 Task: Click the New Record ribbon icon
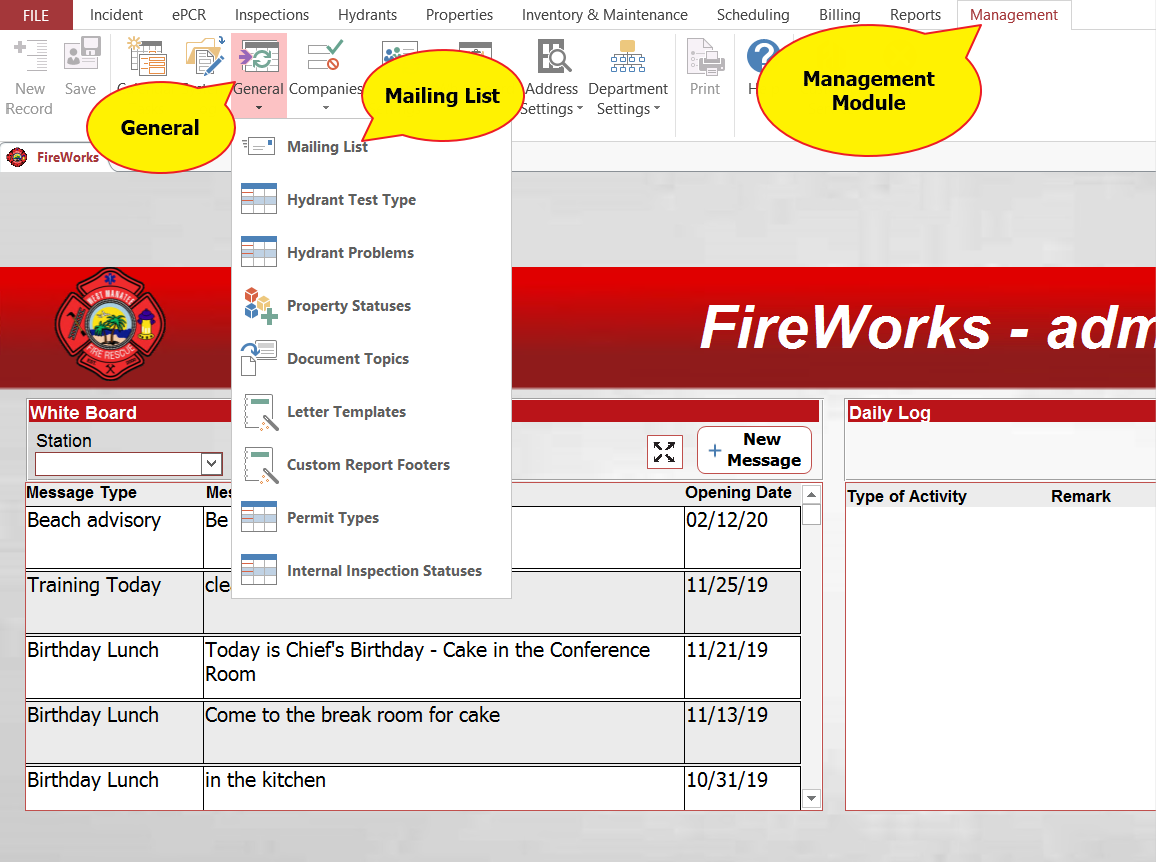30,57
